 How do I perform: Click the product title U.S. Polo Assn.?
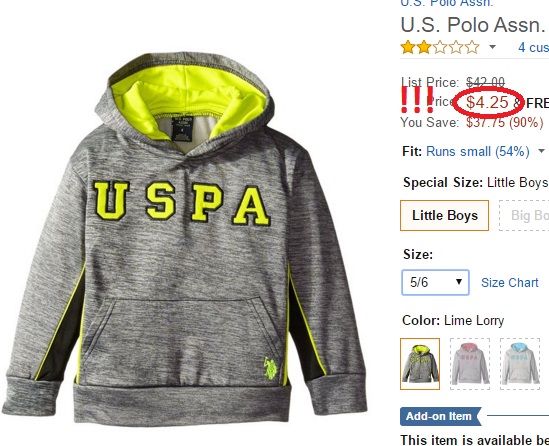click(474, 25)
